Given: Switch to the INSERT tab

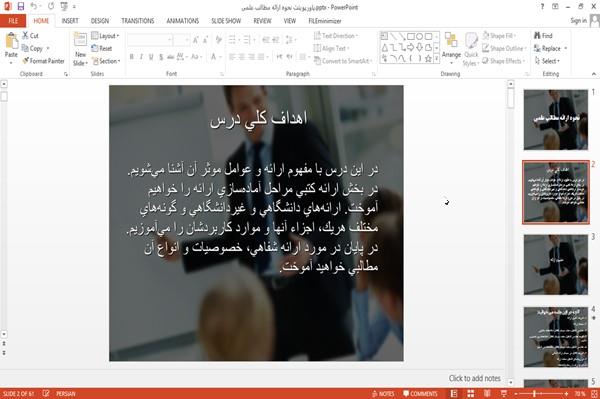Looking at the screenshot, I should (x=70, y=21).
